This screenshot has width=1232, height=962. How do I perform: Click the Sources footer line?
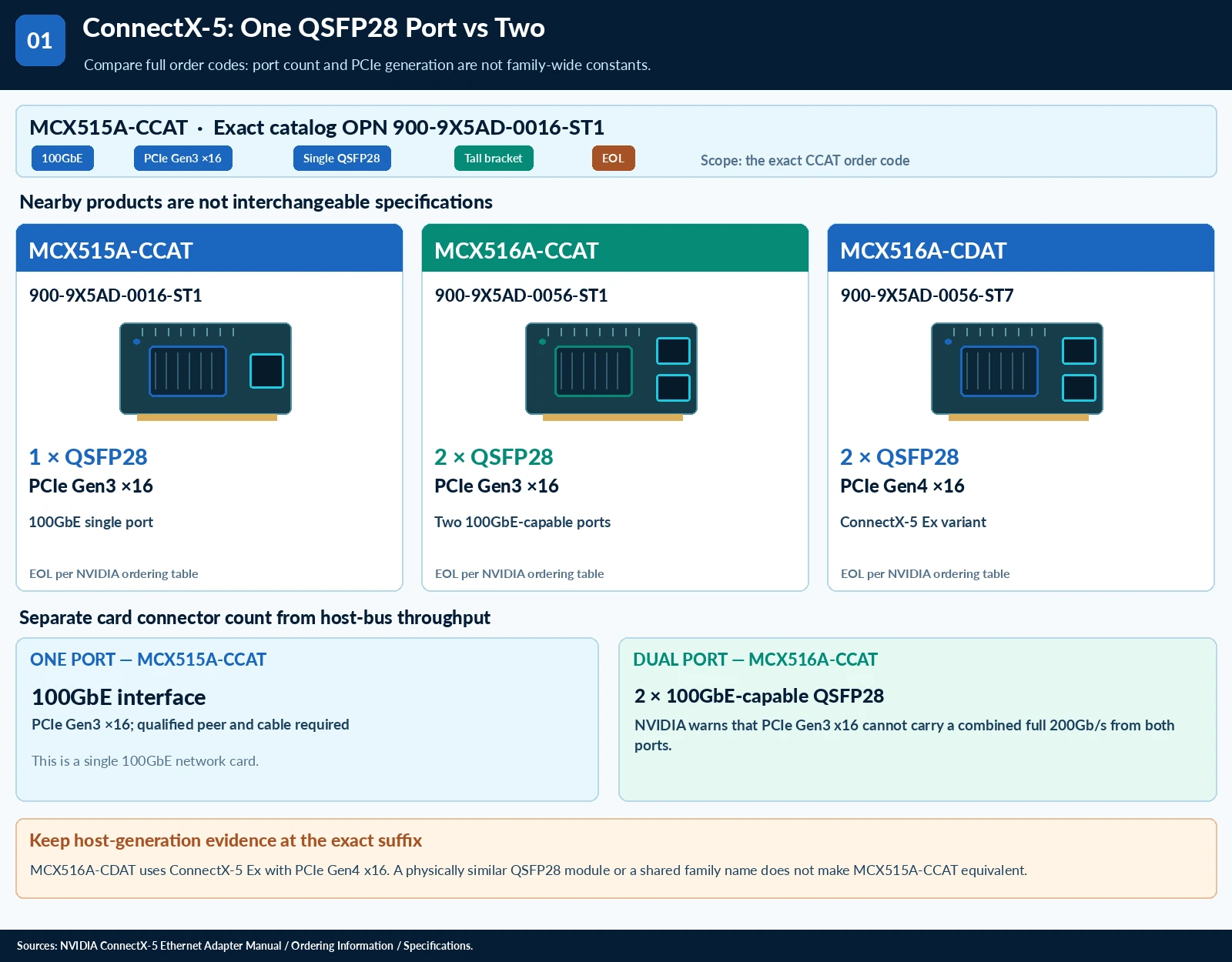tap(245, 946)
